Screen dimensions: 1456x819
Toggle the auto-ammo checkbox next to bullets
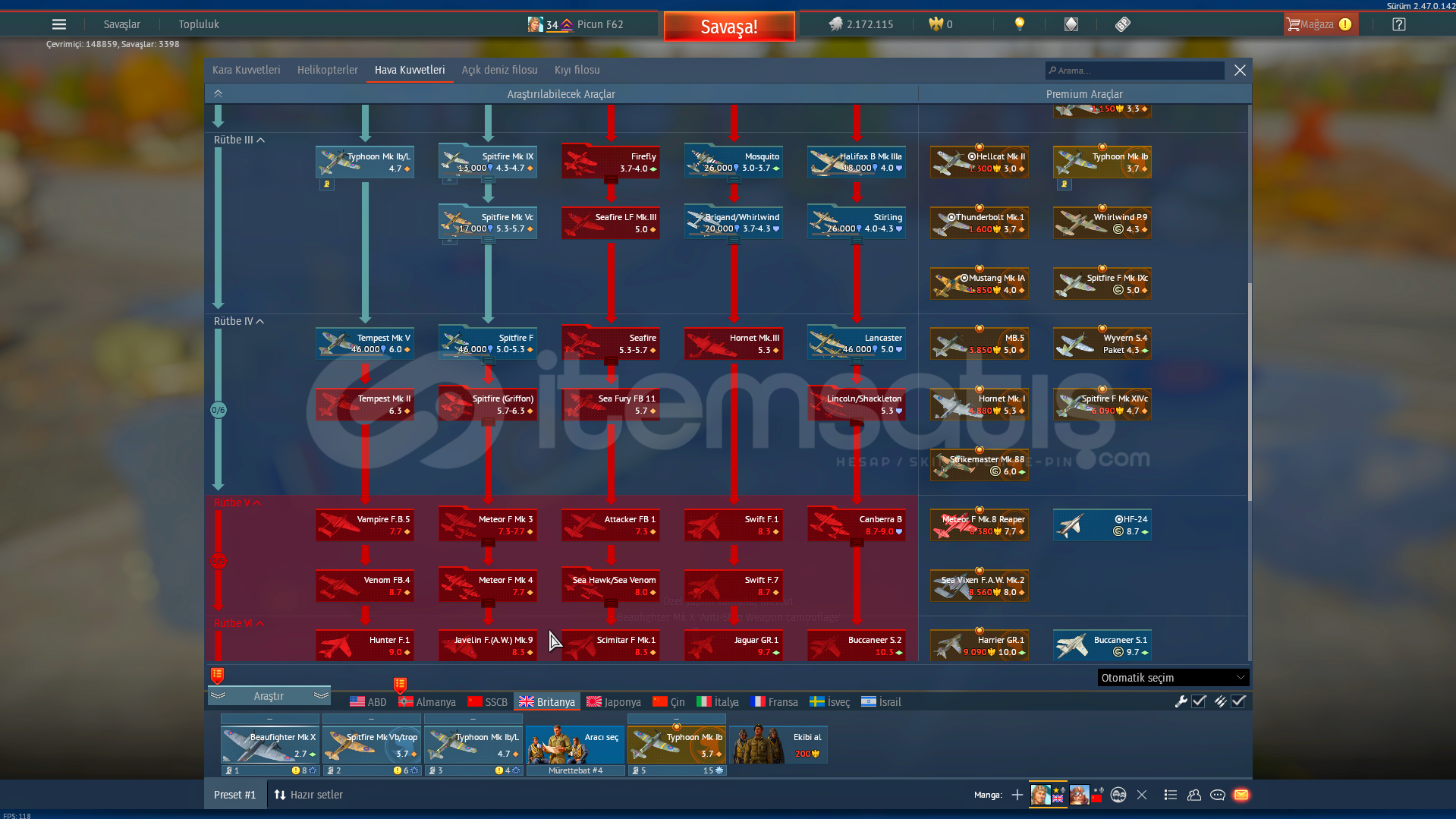pos(1238,701)
